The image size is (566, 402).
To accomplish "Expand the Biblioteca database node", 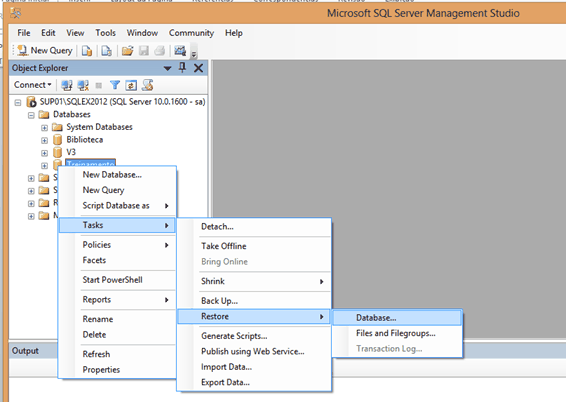I will click(x=44, y=140).
